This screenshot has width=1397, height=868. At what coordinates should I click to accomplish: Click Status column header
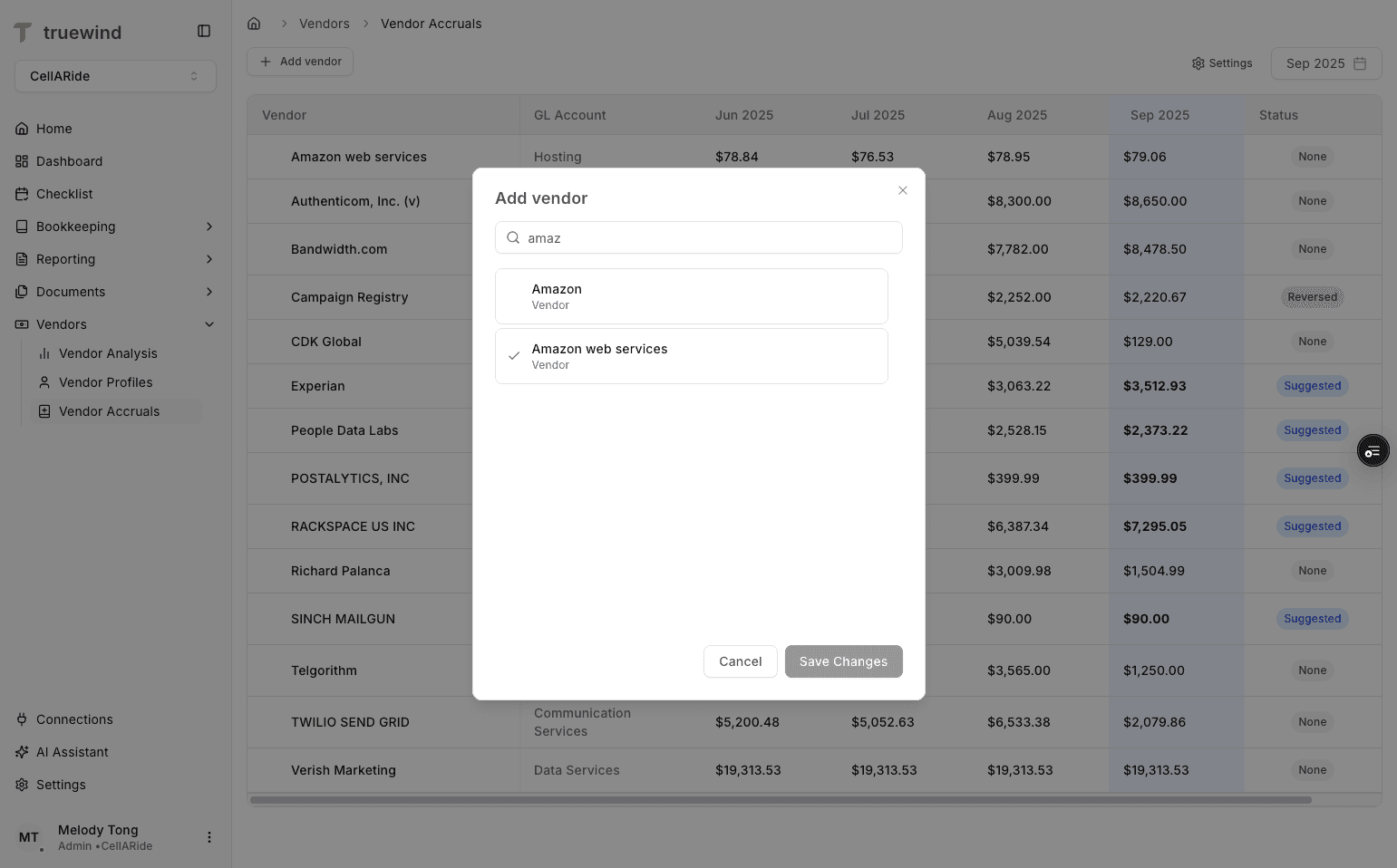click(x=1278, y=115)
